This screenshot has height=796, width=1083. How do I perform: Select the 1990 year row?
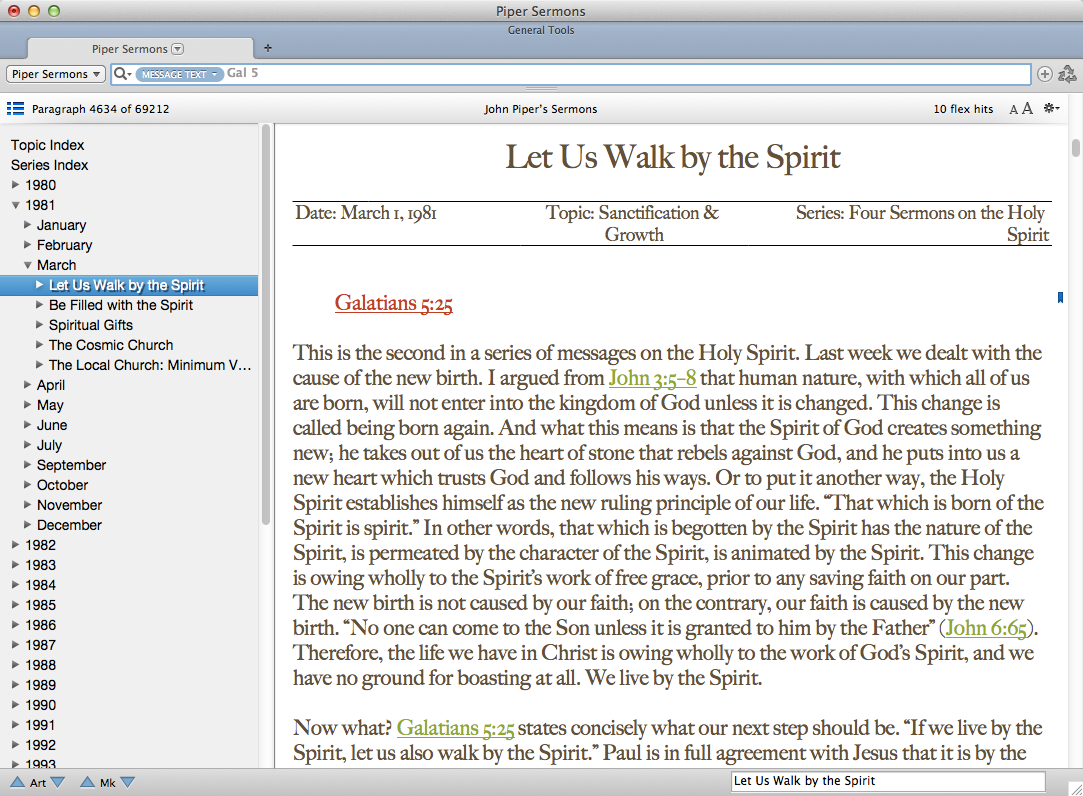pyautogui.click(x=129, y=705)
